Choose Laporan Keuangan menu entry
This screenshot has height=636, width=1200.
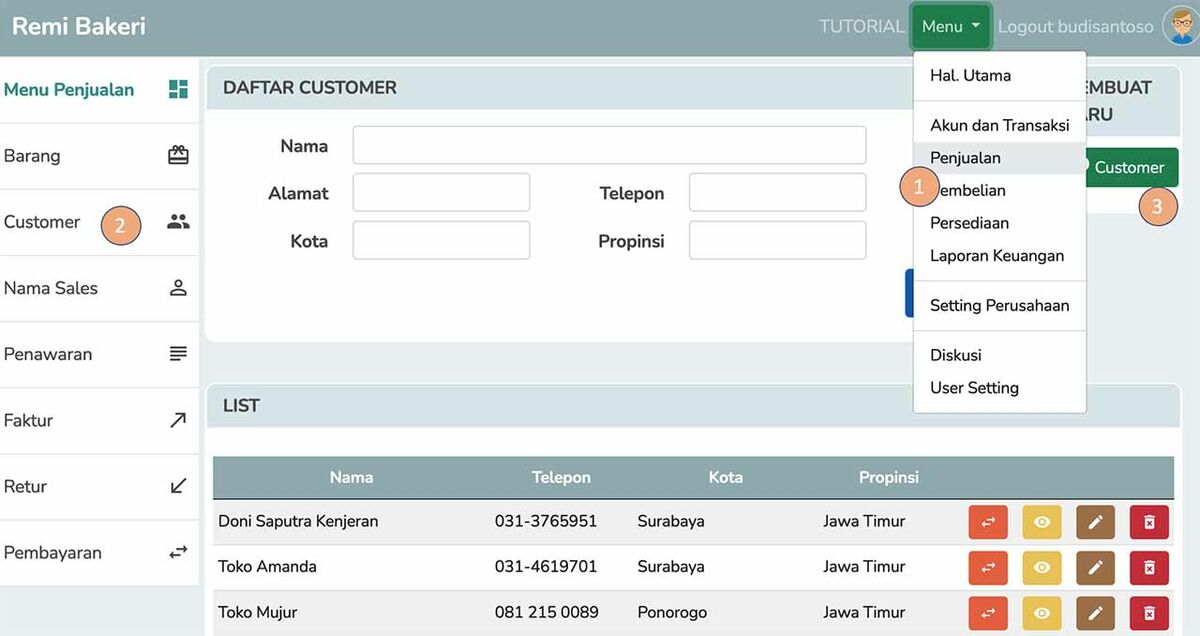(996, 255)
